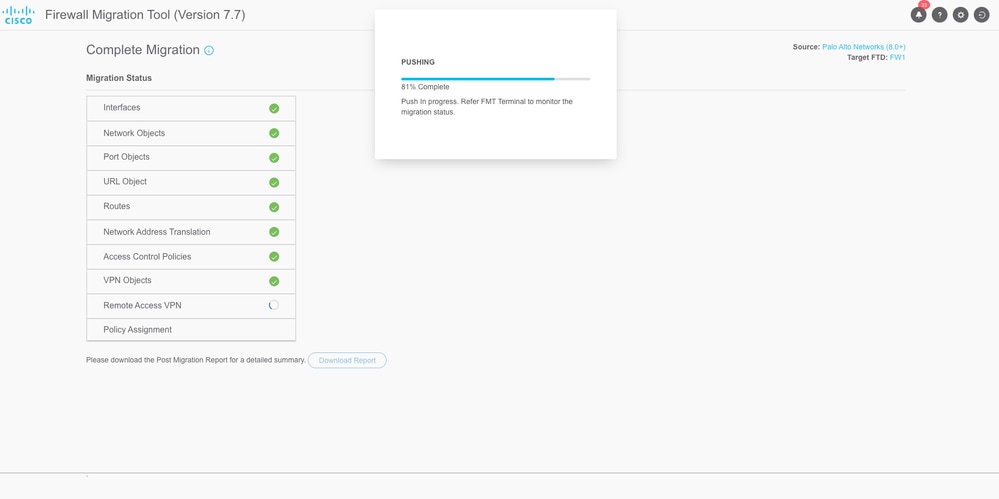This screenshot has height=499, width=999.
Task: Select the Network Objects row
Action: click(x=191, y=133)
